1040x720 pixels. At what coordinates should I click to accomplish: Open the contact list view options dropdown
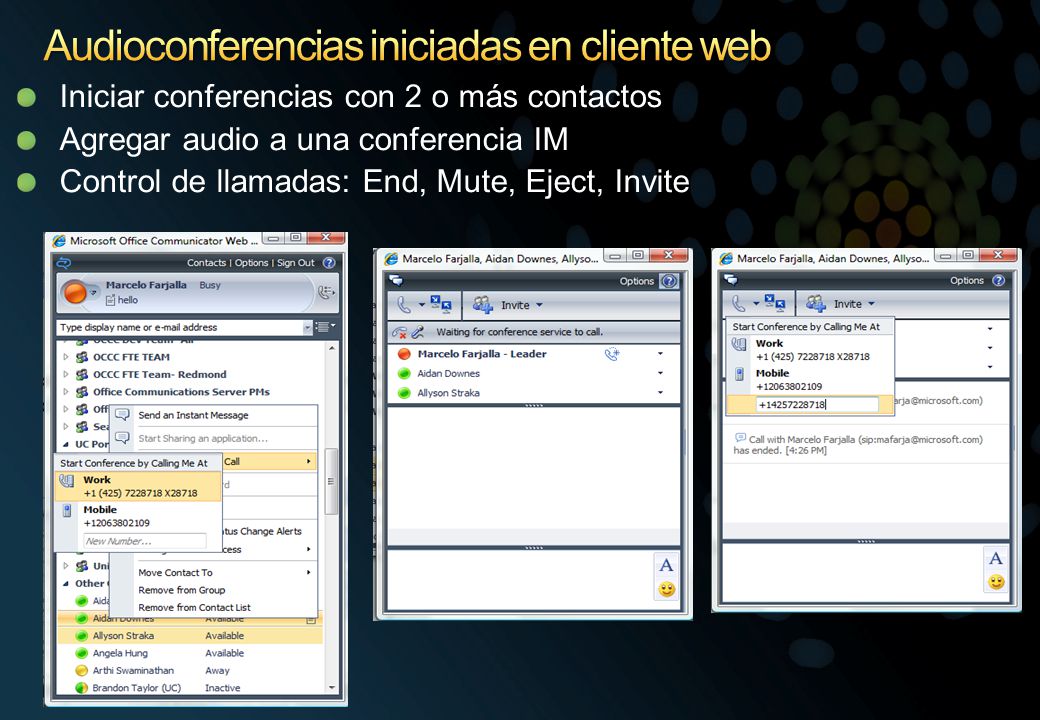[x=325, y=326]
